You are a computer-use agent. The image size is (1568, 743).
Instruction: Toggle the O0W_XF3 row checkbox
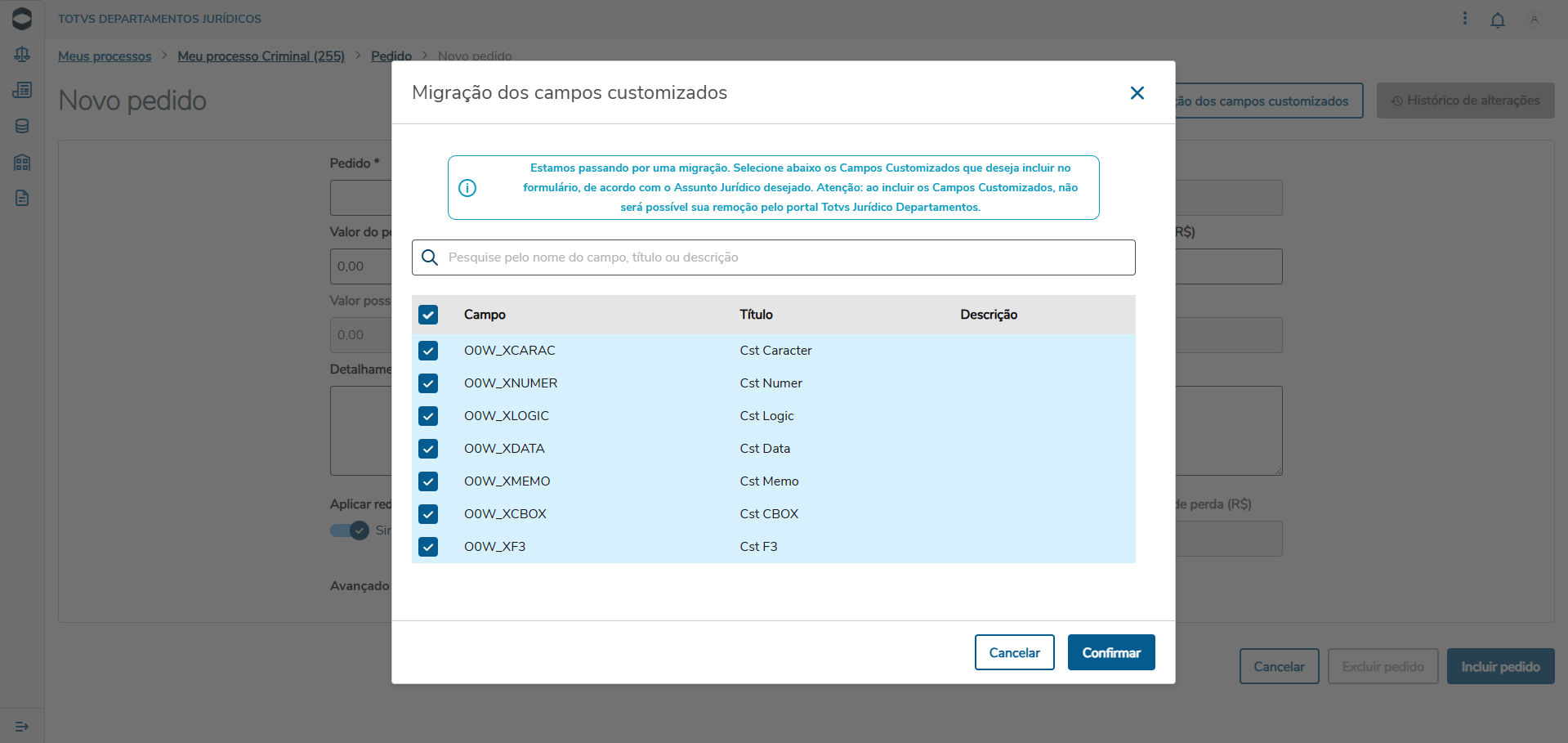428,547
